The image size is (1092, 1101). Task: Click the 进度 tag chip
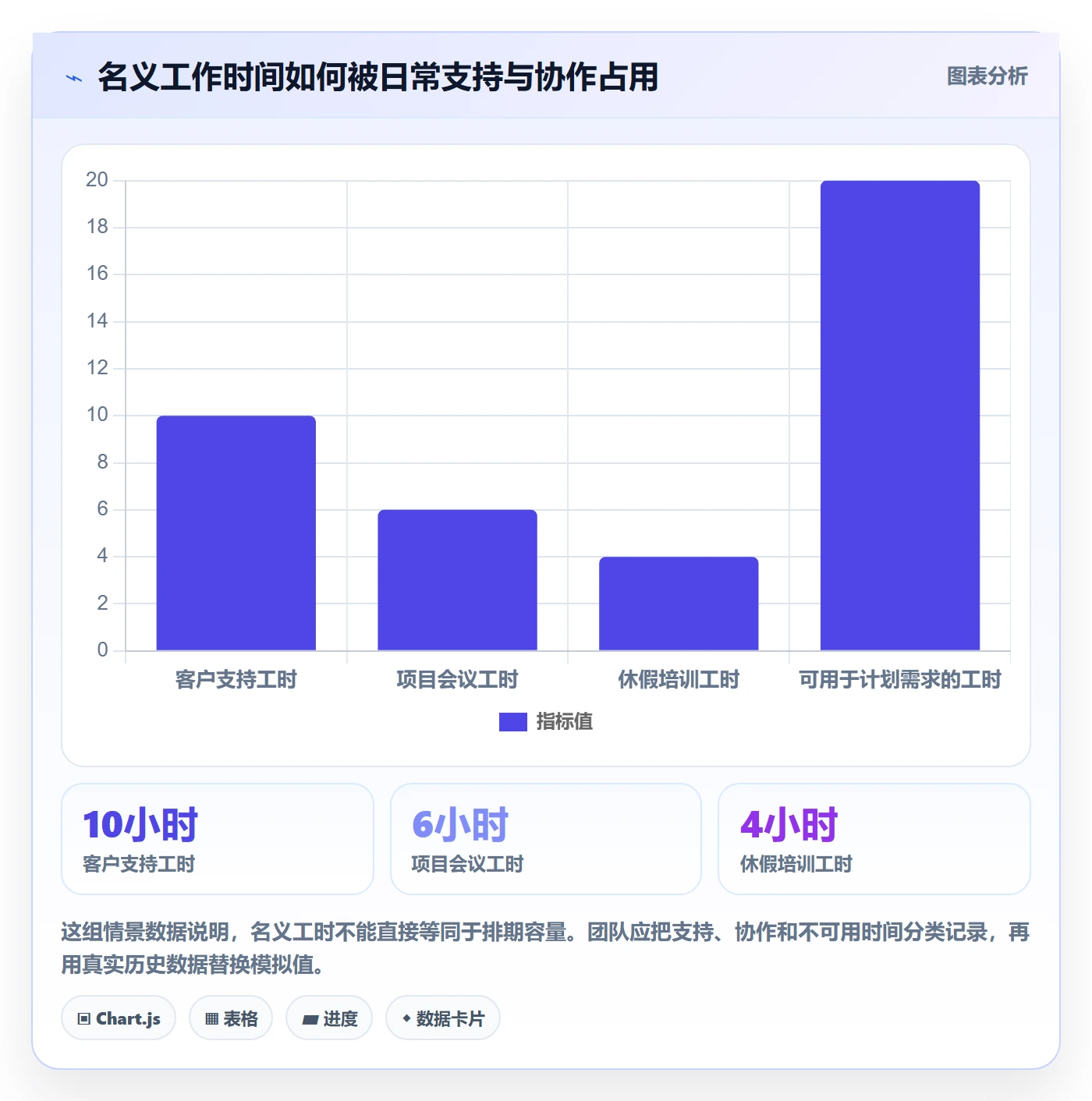click(329, 1018)
